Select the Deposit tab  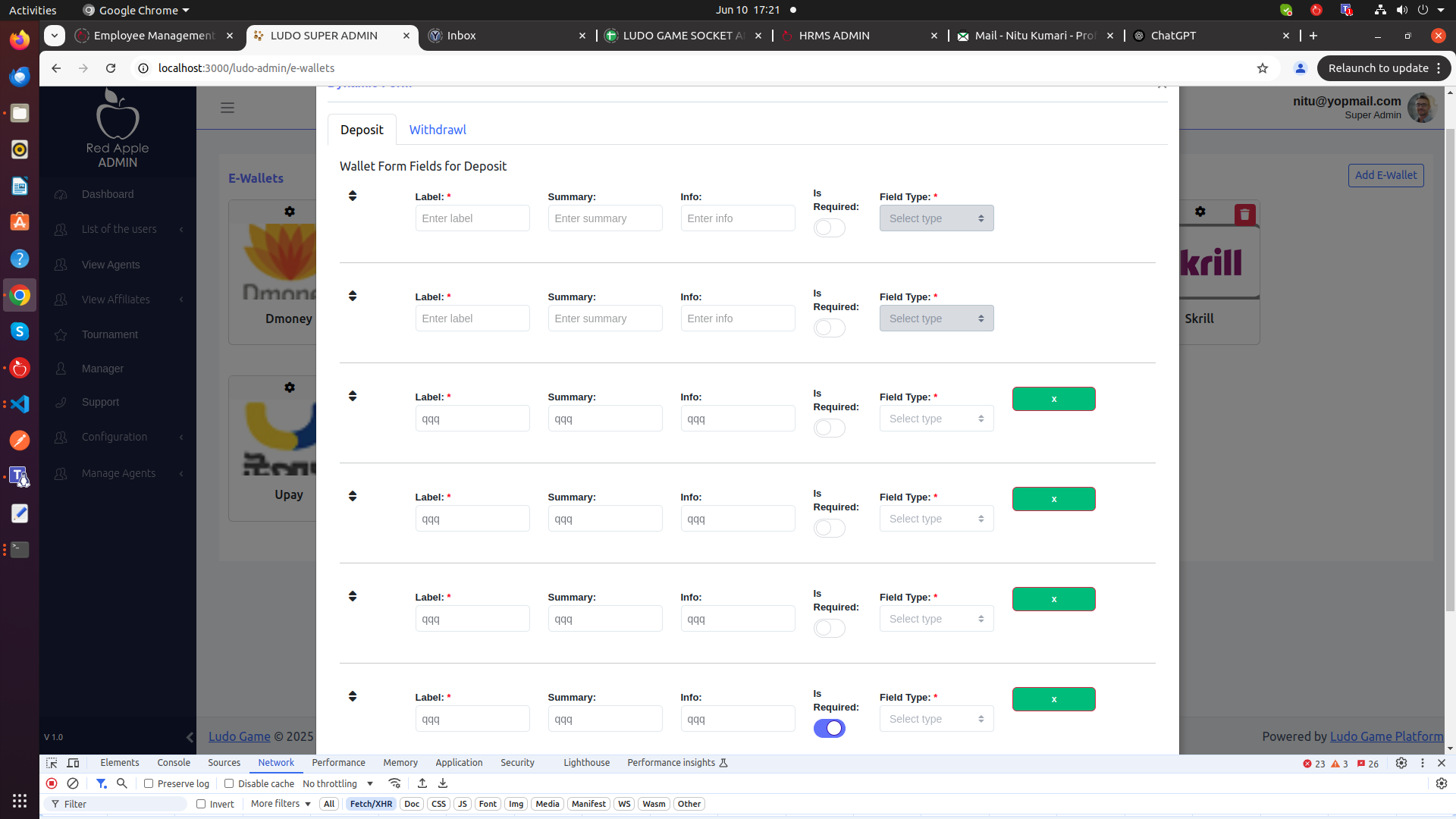pyautogui.click(x=362, y=130)
